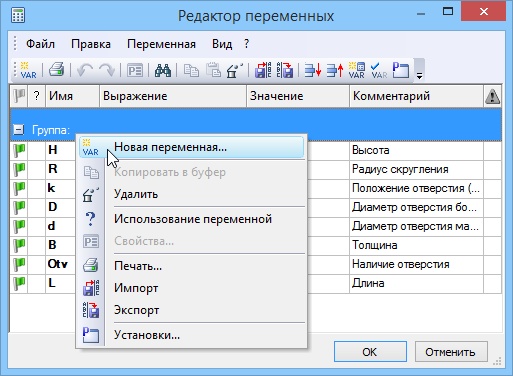Click the new variable VAR toolbar icon
This screenshot has width=513, height=376.
click(x=28, y=70)
